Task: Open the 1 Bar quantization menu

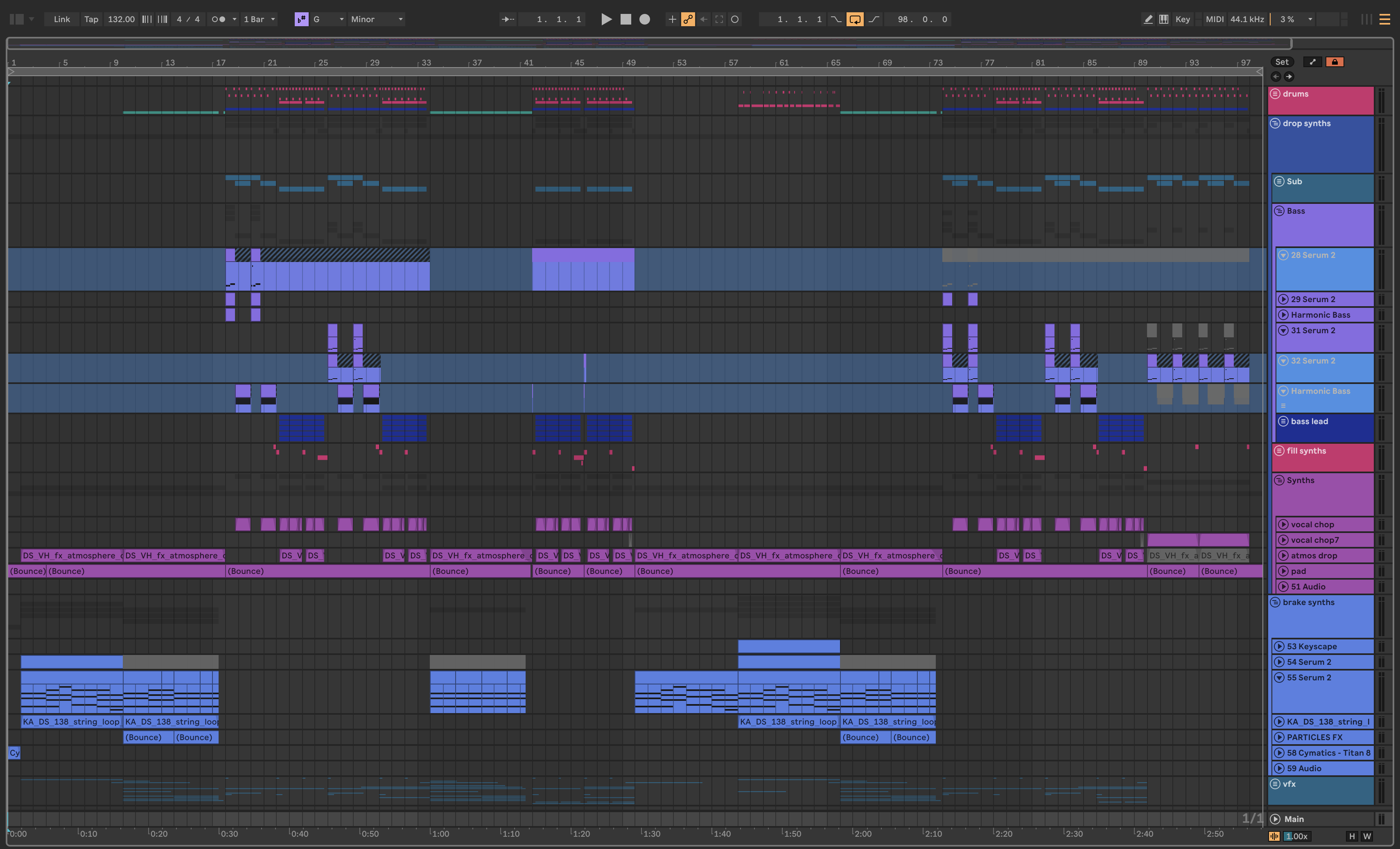Action: pyautogui.click(x=259, y=19)
